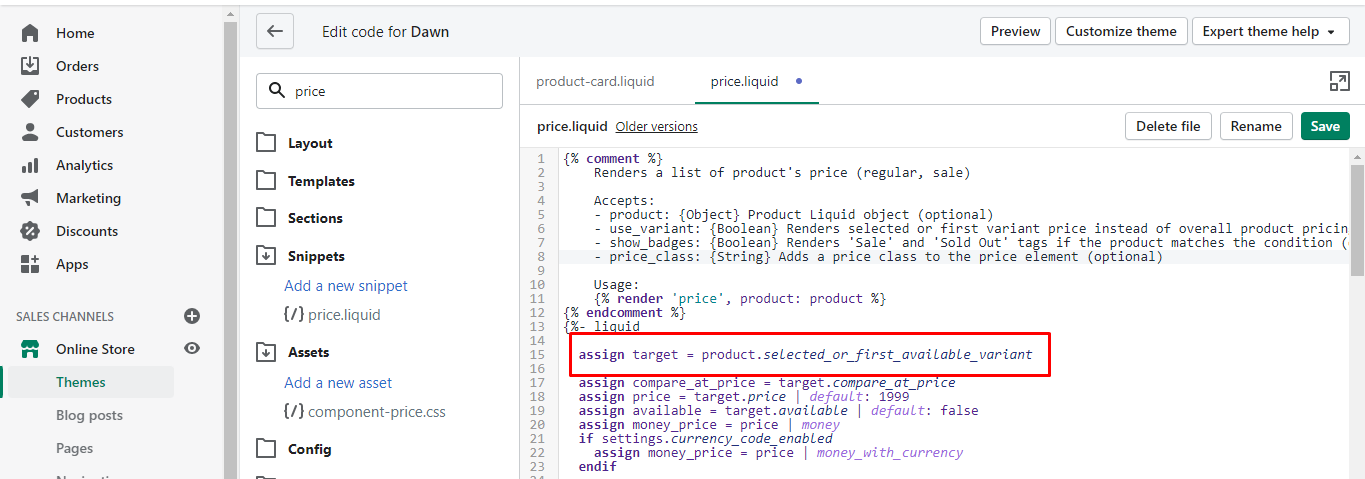Click the Discounts badge icon
Viewport: 1365px width, 479px height.
(x=30, y=231)
